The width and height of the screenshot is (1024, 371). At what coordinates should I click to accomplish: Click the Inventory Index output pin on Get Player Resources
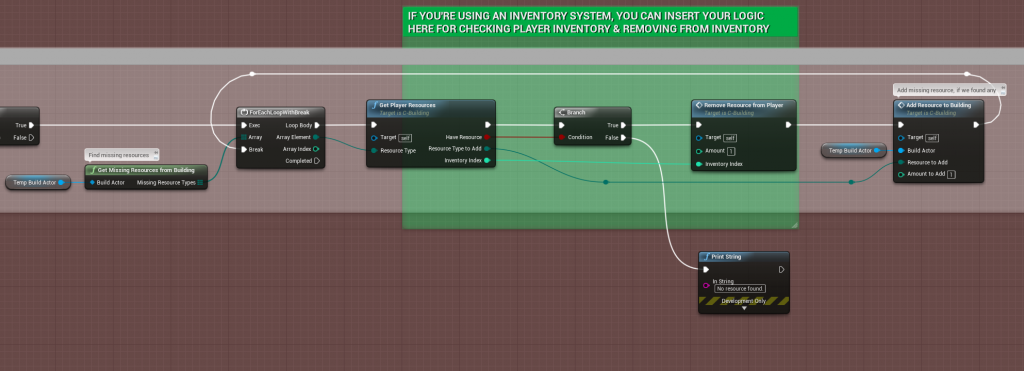point(487,160)
